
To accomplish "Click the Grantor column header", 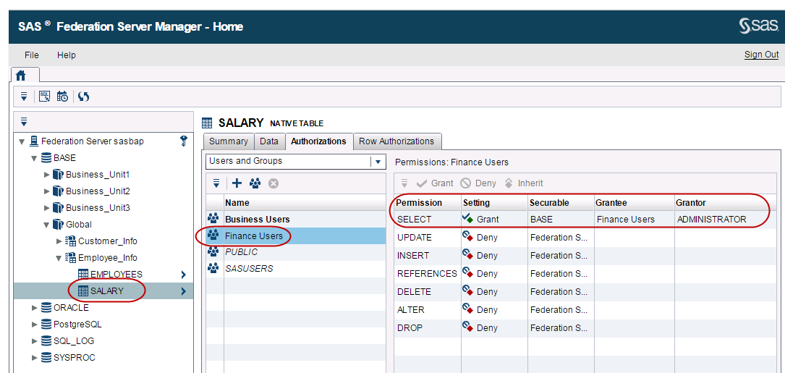I will click(x=724, y=203).
